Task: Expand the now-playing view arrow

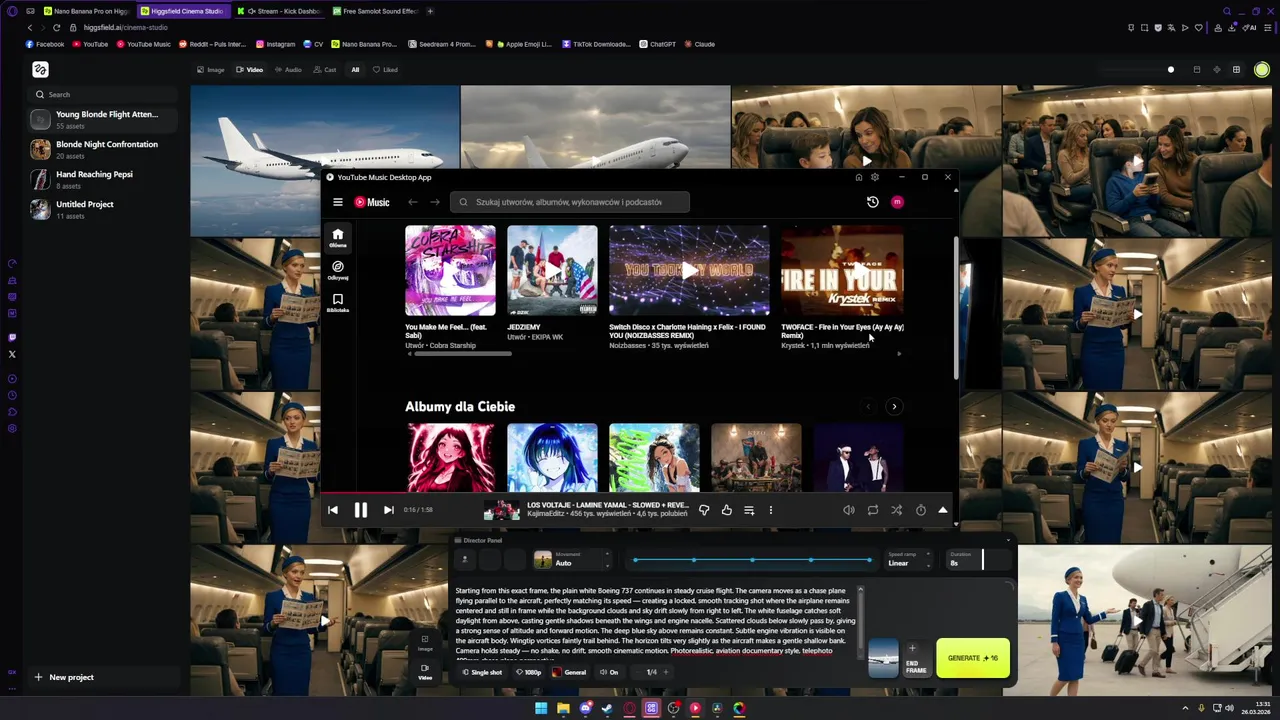Action: pos(942,510)
